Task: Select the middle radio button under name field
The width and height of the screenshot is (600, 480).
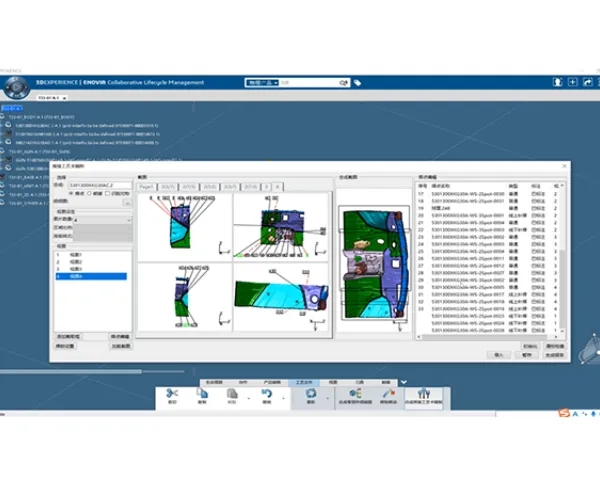Action: 89,194
